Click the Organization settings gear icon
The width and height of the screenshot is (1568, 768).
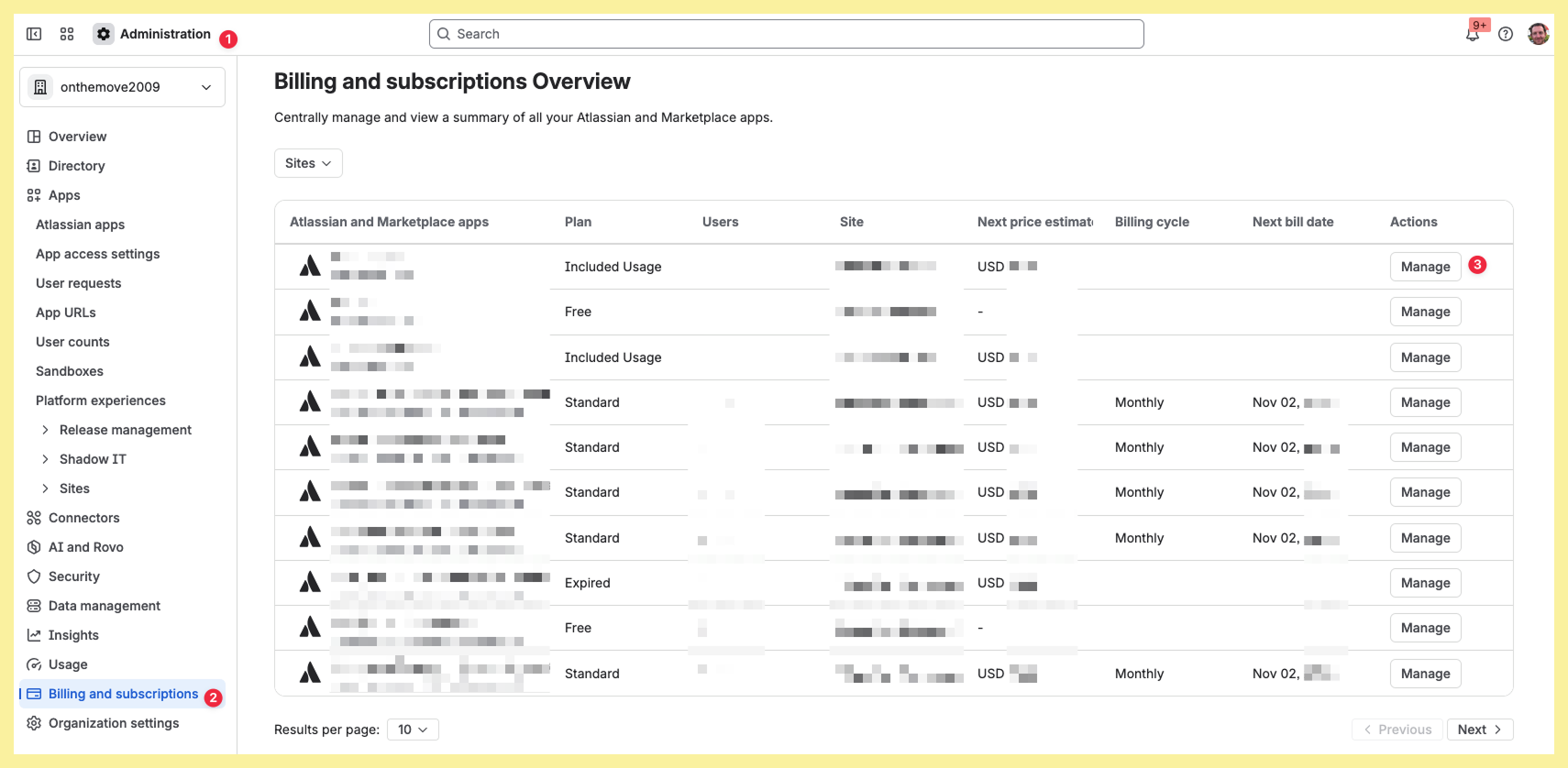[x=34, y=723]
